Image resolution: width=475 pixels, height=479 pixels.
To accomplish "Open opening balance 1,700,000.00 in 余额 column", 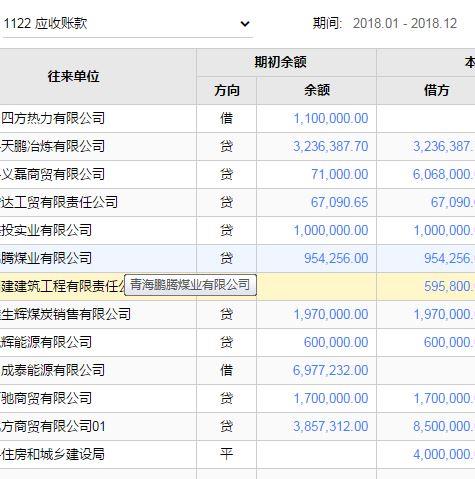I will coord(331,398).
